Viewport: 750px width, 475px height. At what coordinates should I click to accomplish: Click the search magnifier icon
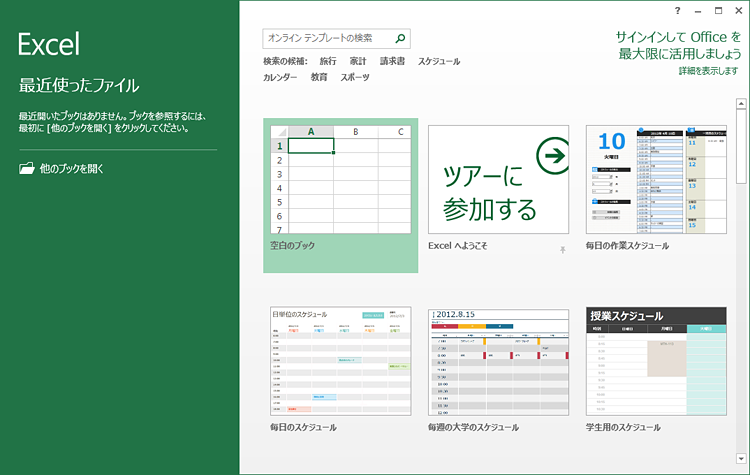400,38
